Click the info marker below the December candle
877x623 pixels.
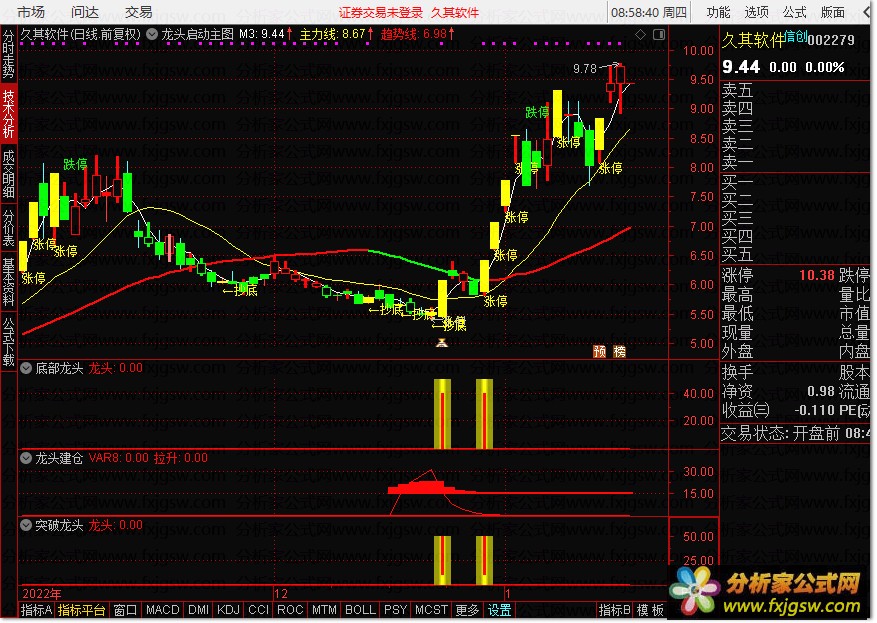point(442,342)
